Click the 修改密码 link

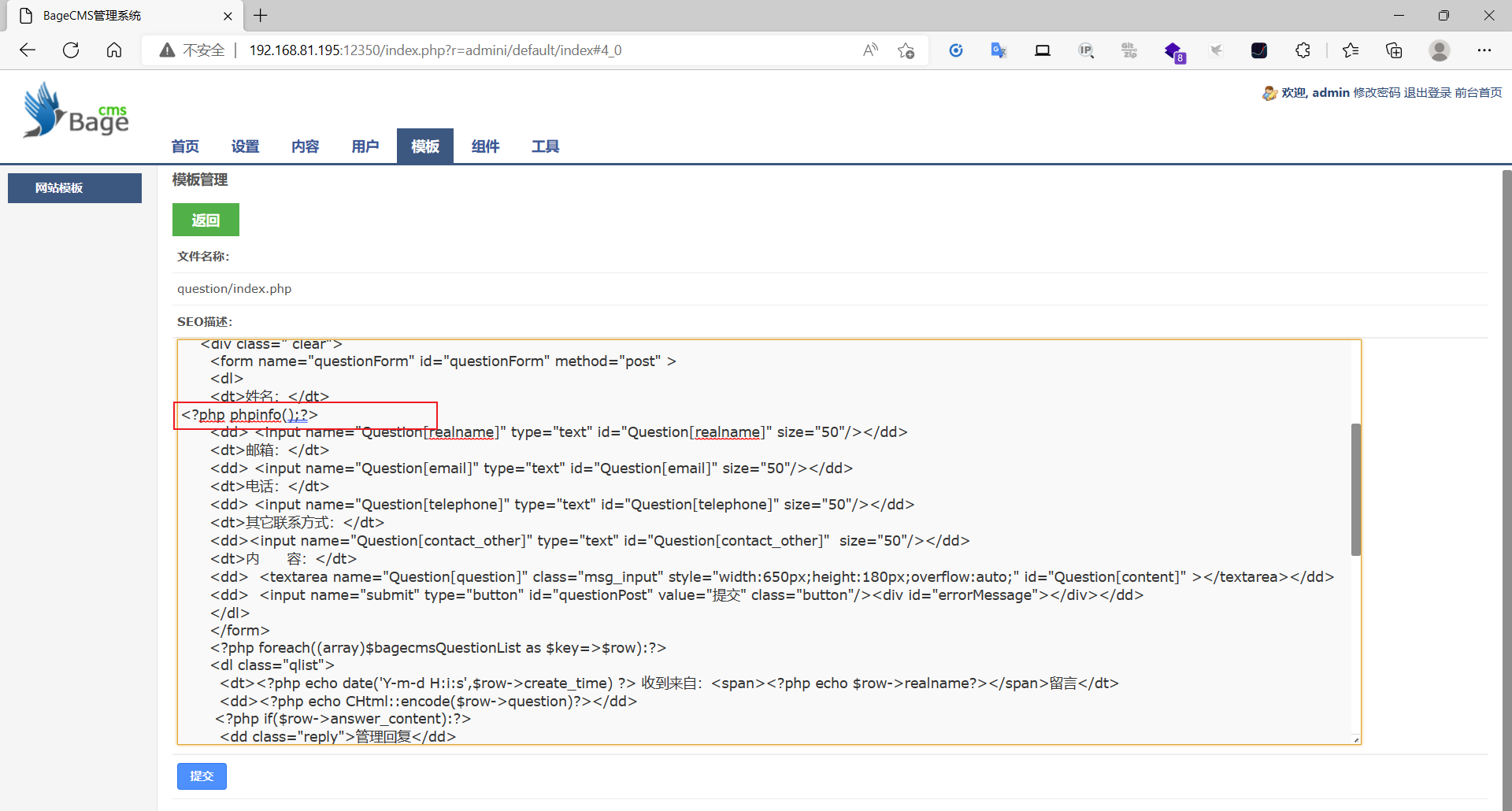(1377, 93)
